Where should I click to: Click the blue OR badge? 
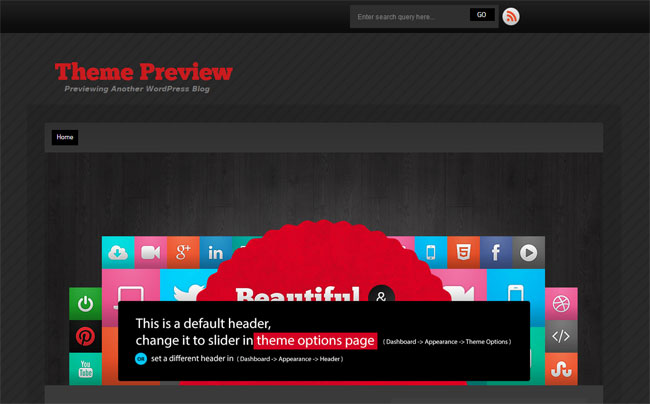point(141,359)
